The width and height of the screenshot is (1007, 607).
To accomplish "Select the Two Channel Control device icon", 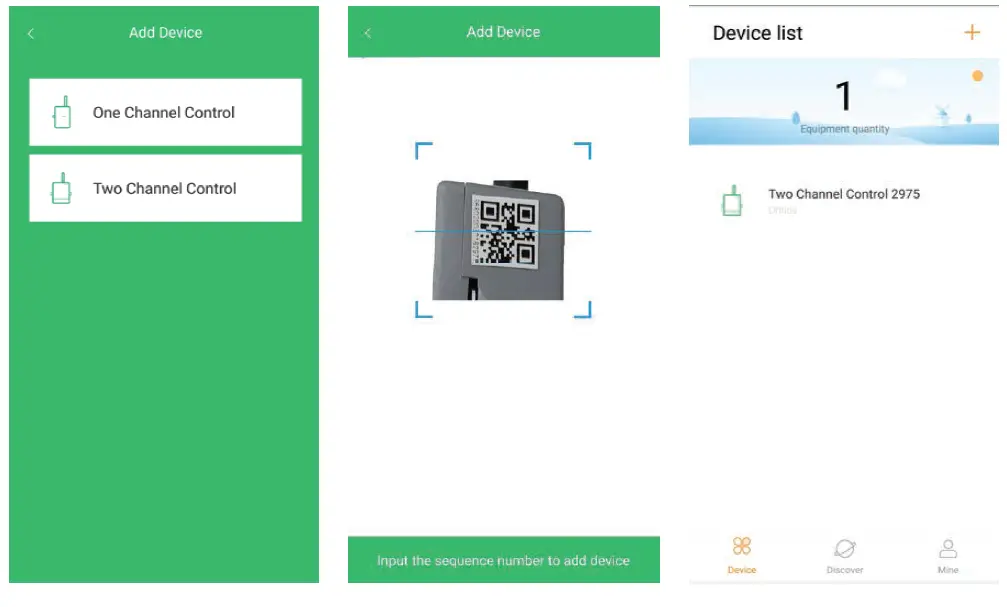I will [62, 188].
